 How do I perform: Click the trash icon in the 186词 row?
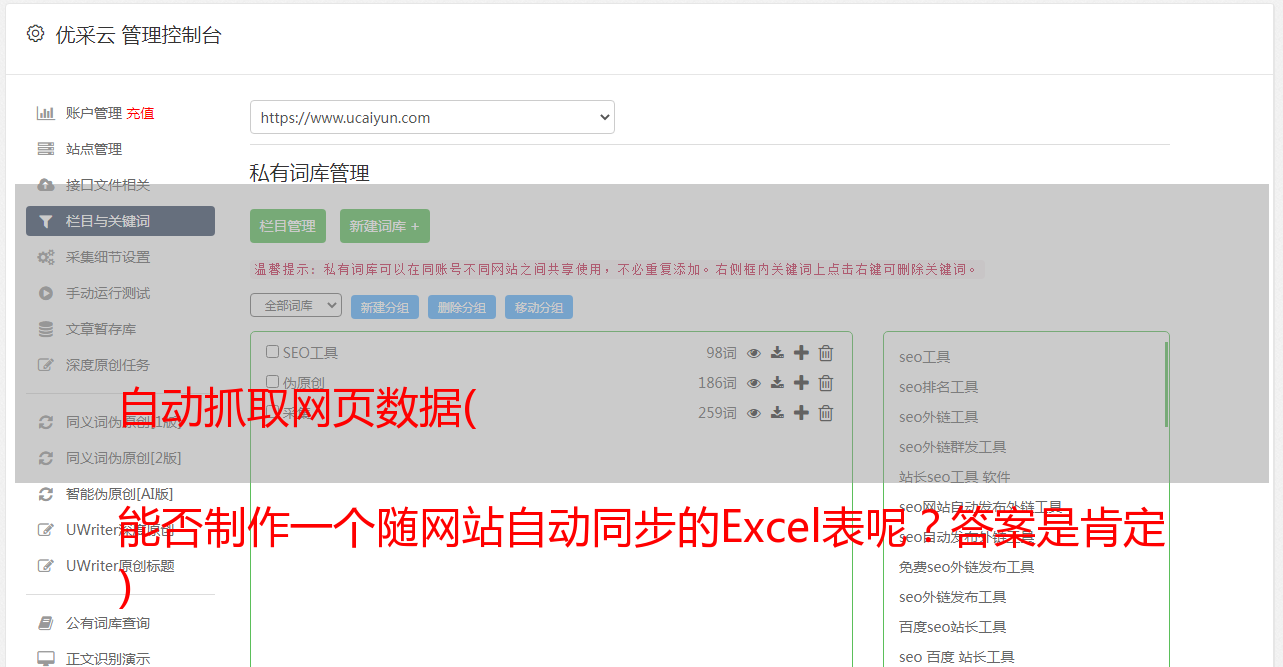coord(826,383)
